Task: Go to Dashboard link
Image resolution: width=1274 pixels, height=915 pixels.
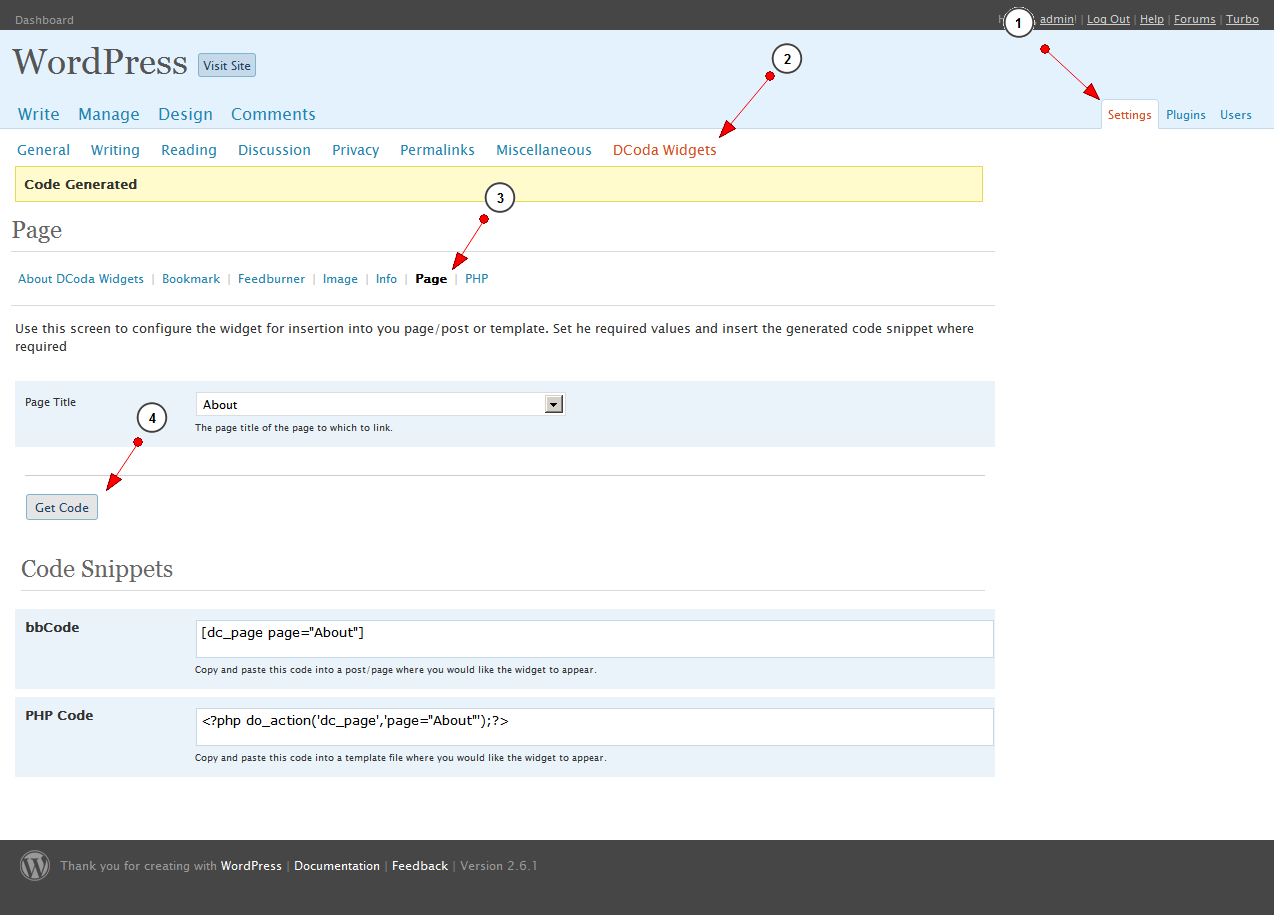Action: [x=44, y=20]
